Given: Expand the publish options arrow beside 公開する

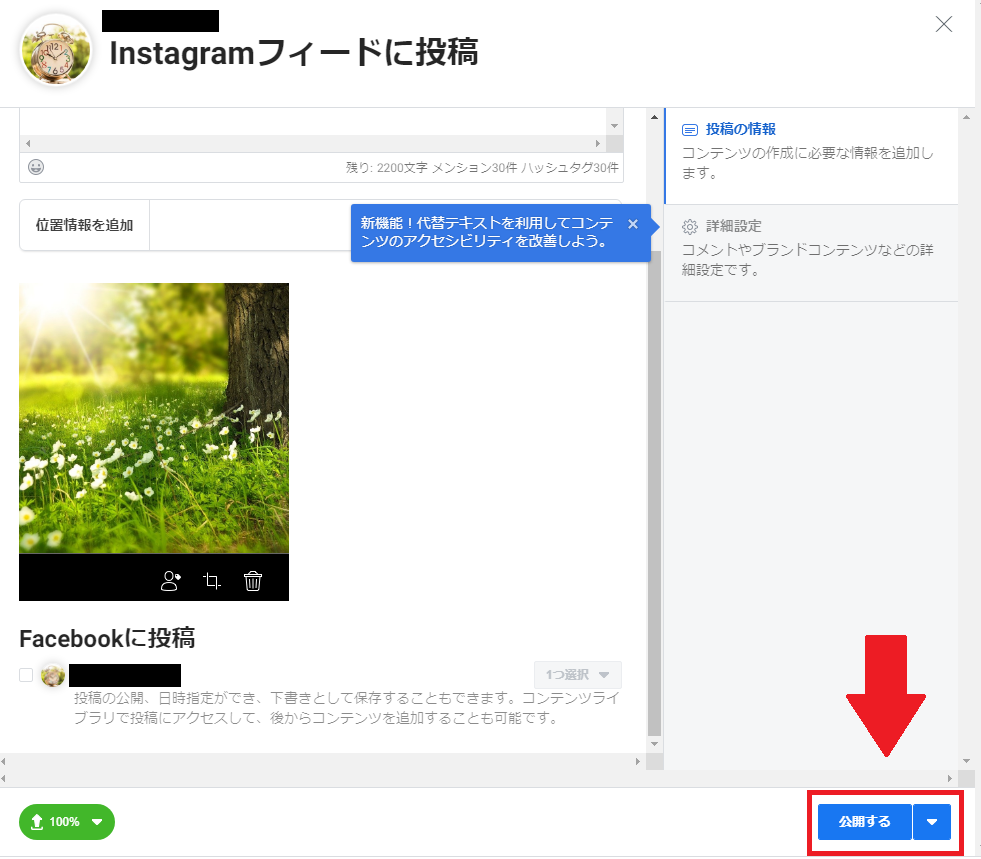Looking at the screenshot, I should click(x=932, y=822).
